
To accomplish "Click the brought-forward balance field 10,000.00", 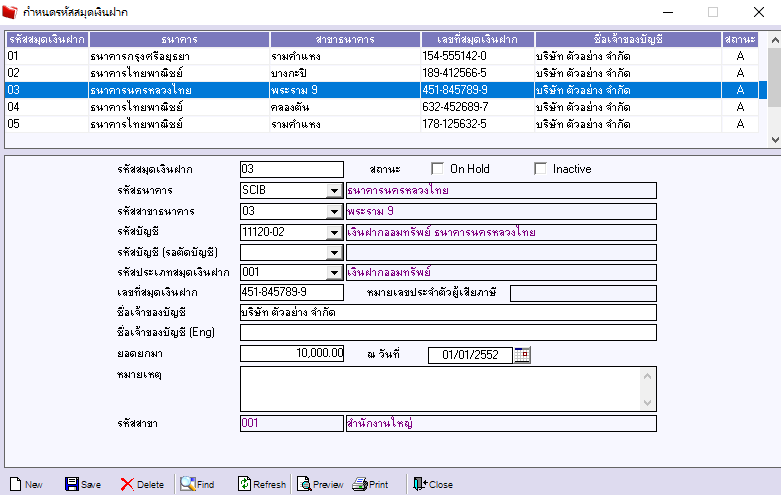I will pos(291,354).
